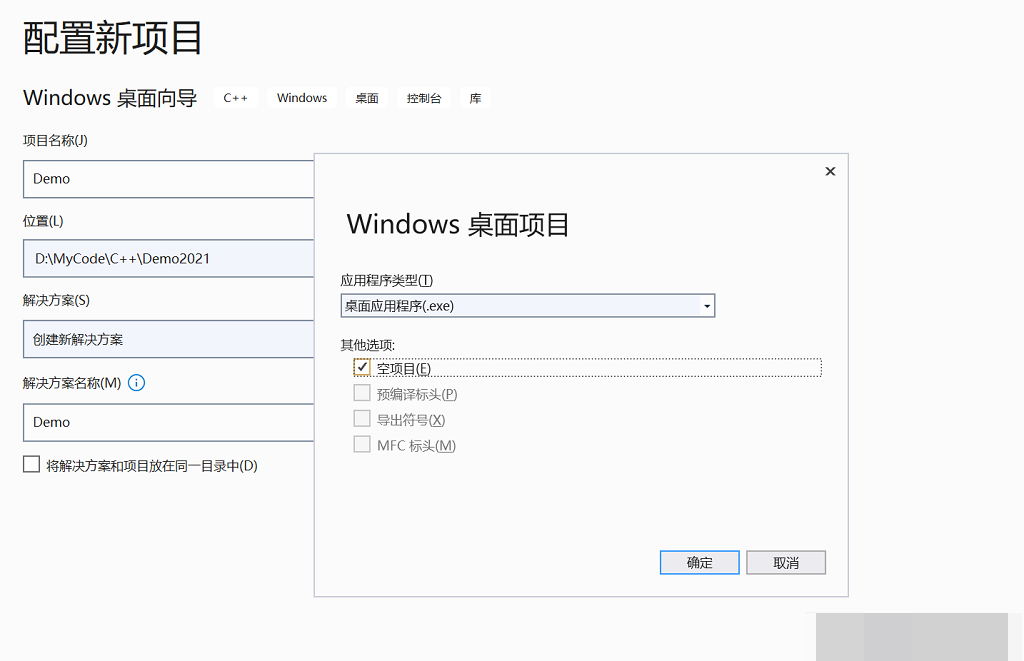Close the Windows 桌面项目 dialog
This screenshot has width=1024, height=661.
click(830, 171)
